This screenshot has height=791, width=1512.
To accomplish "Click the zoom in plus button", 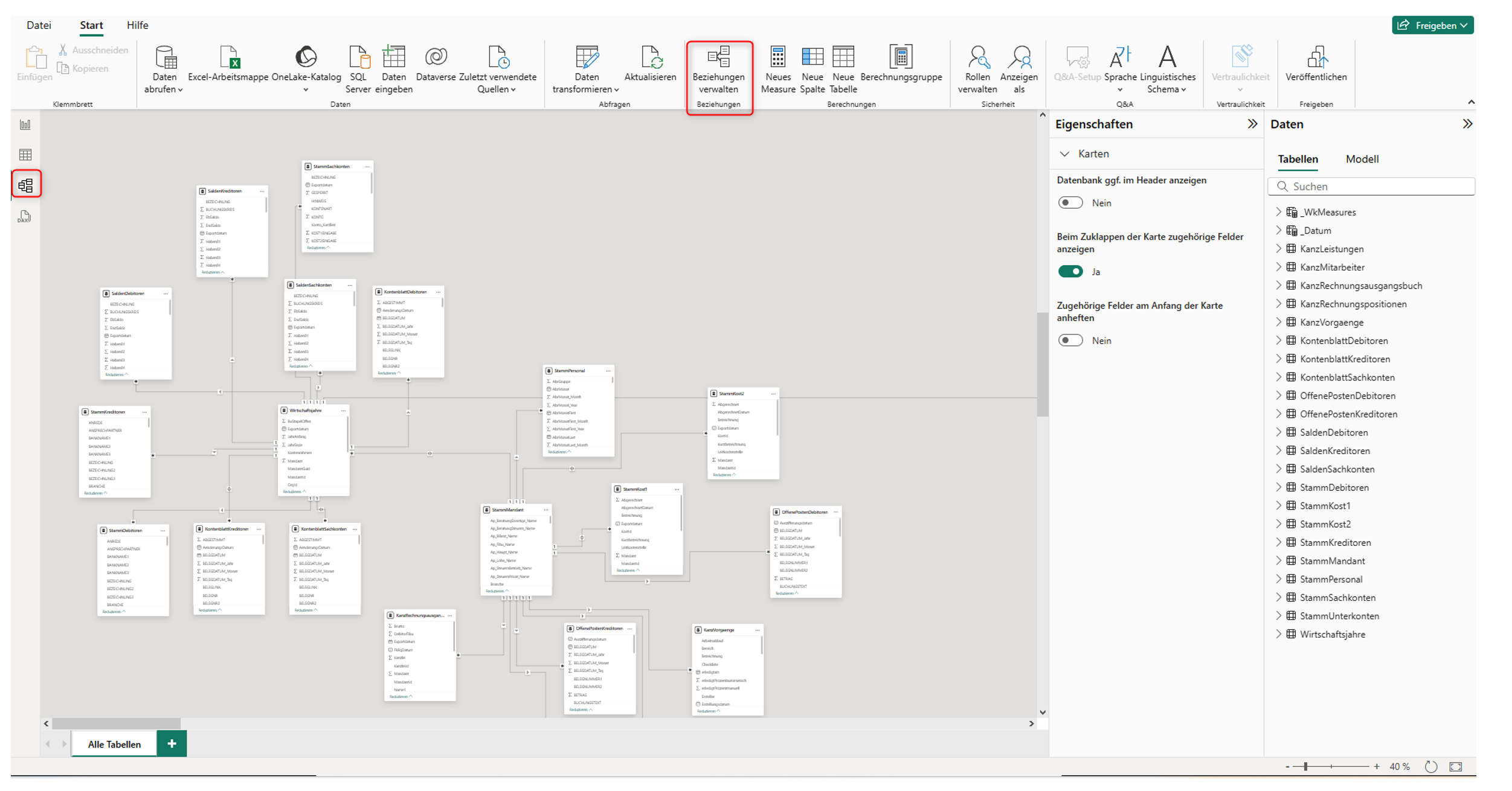I will [x=1377, y=766].
